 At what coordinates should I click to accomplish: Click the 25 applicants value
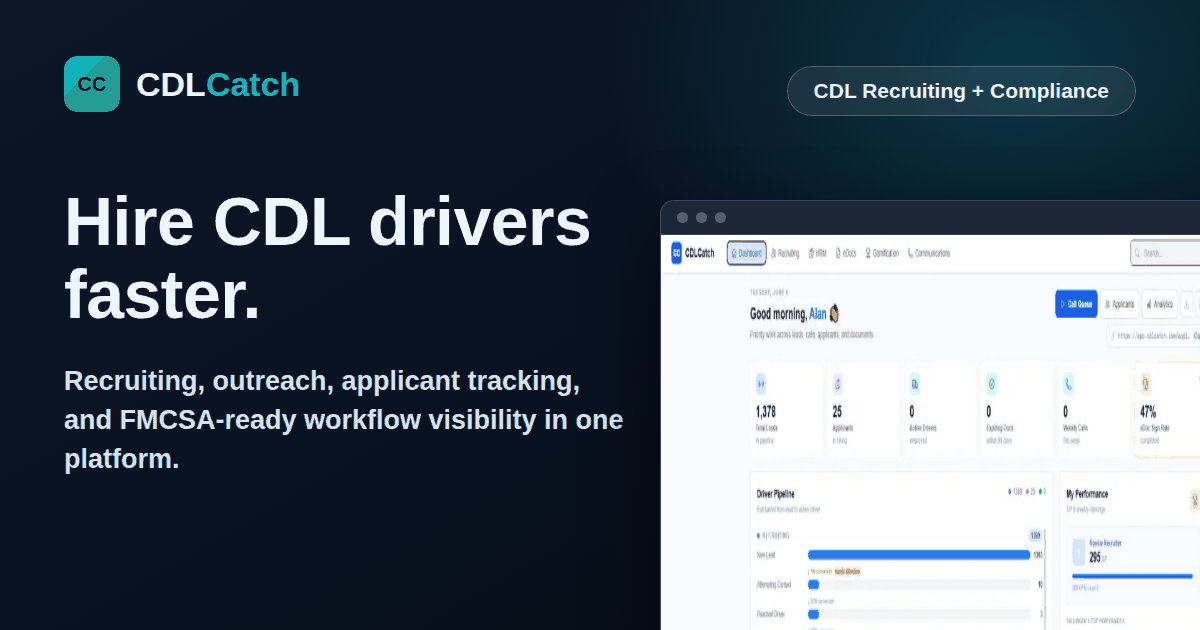[837, 411]
